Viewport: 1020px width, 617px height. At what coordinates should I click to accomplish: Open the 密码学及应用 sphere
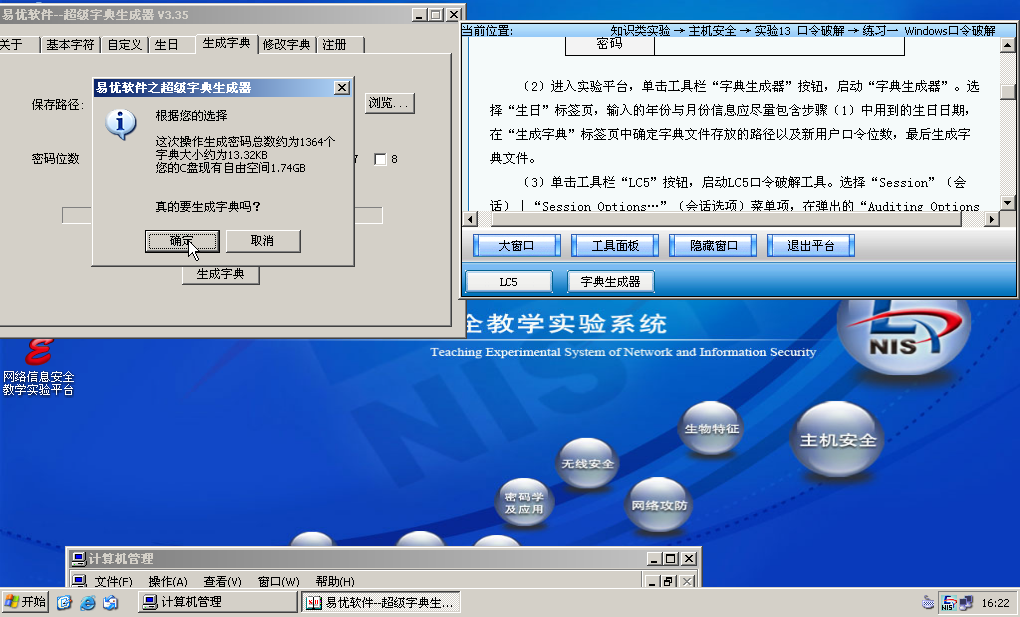[x=524, y=502]
